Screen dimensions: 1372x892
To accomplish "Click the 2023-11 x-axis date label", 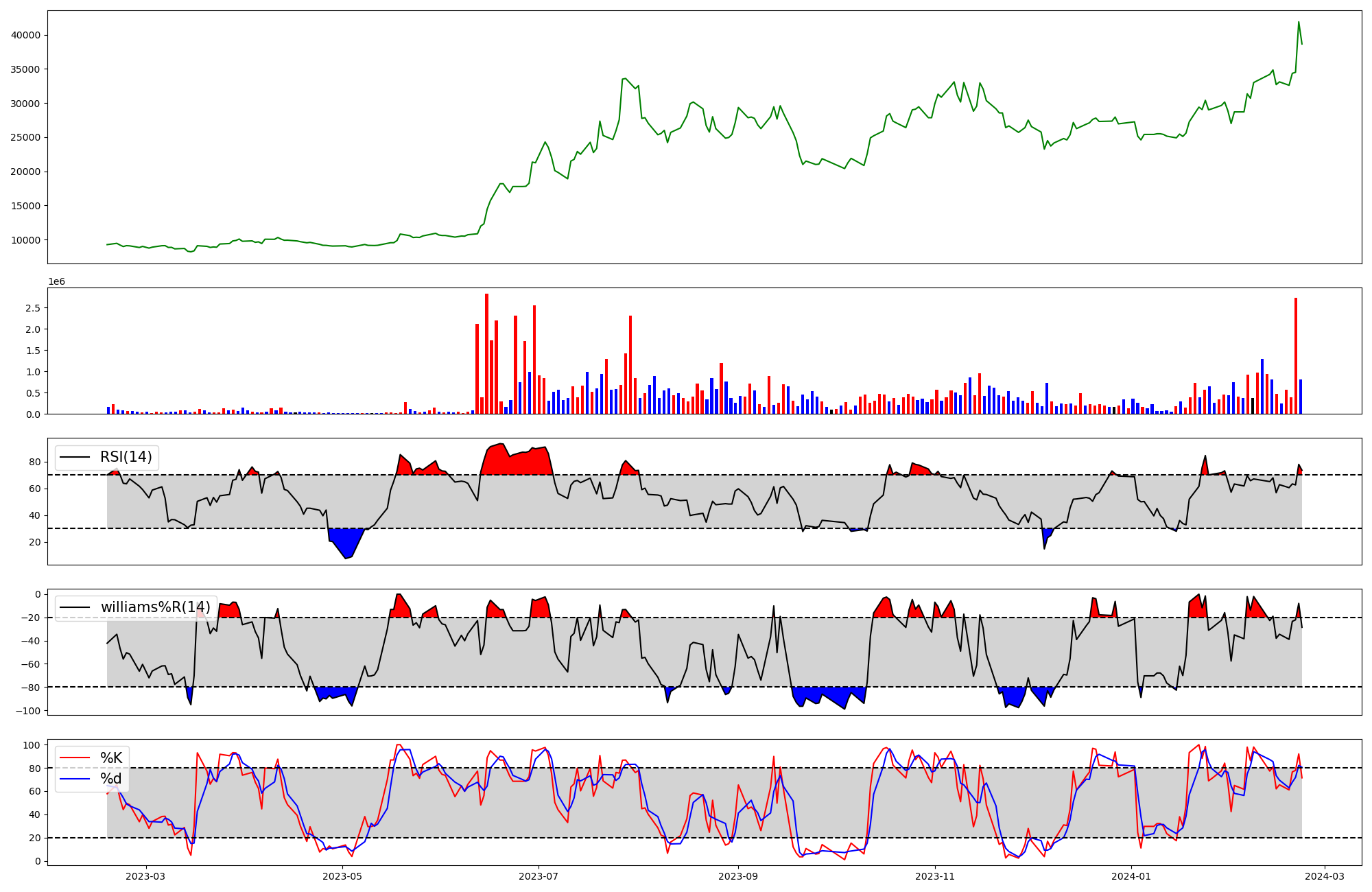I will (935, 876).
